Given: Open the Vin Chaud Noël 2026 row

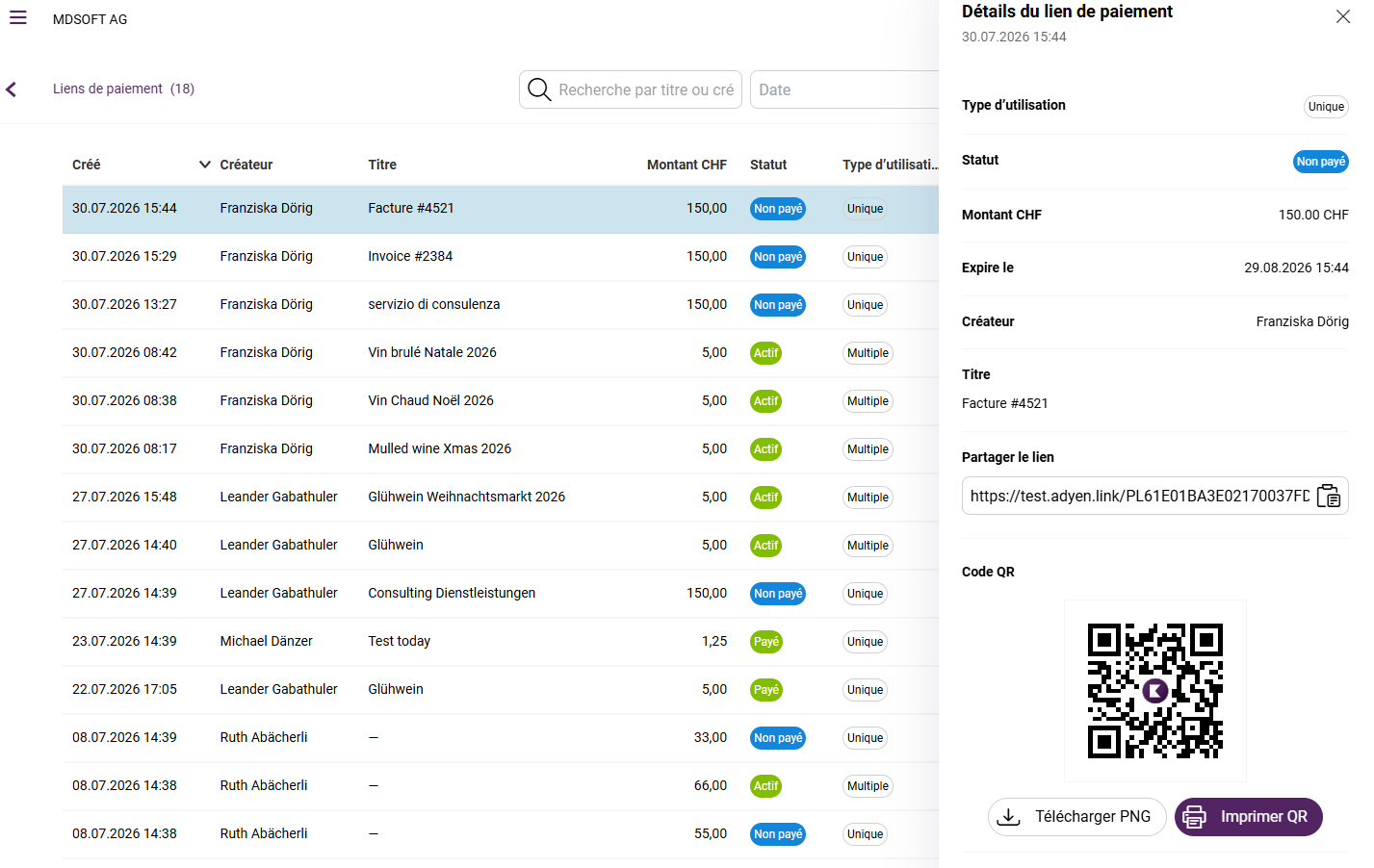Looking at the screenshot, I should [x=501, y=401].
